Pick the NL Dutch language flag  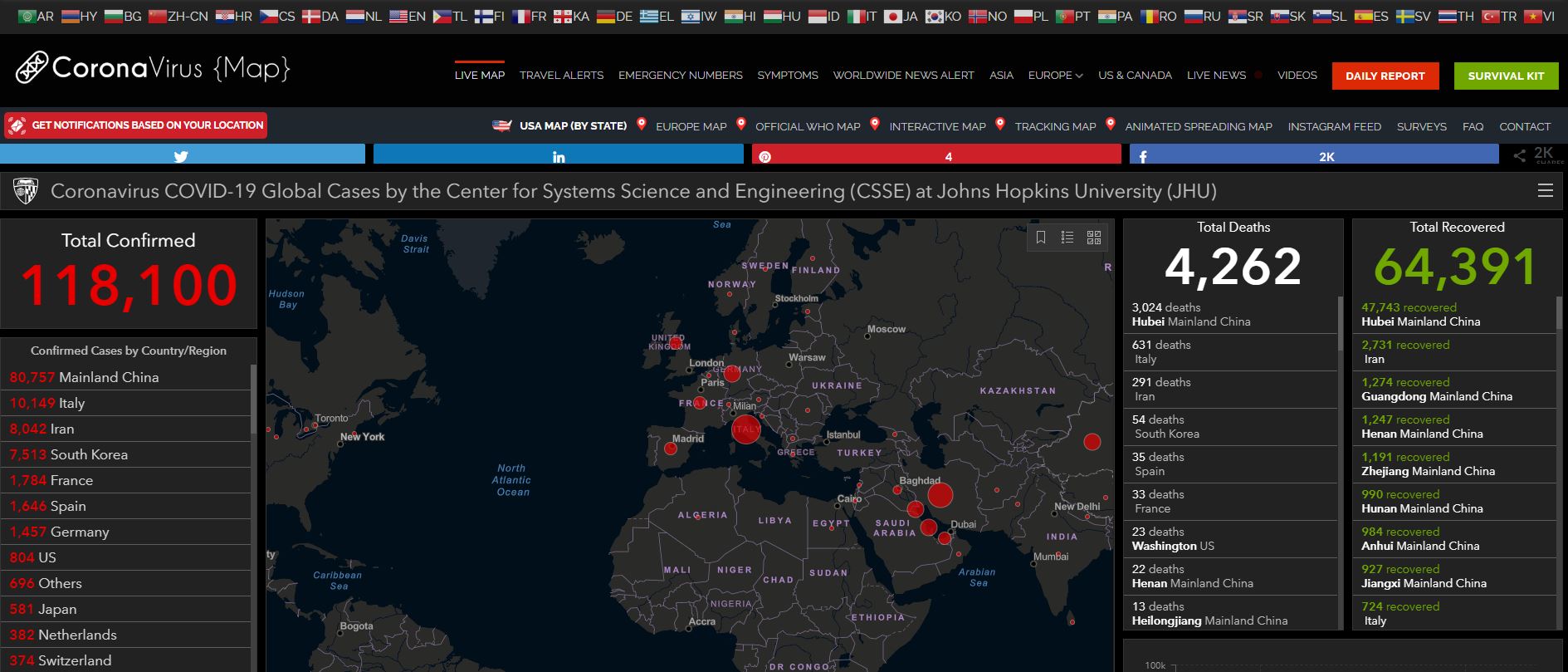(354, 16)
